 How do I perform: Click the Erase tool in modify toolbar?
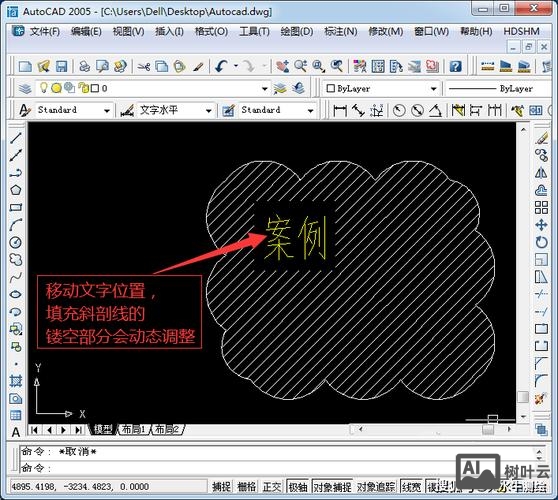[541, 138]
